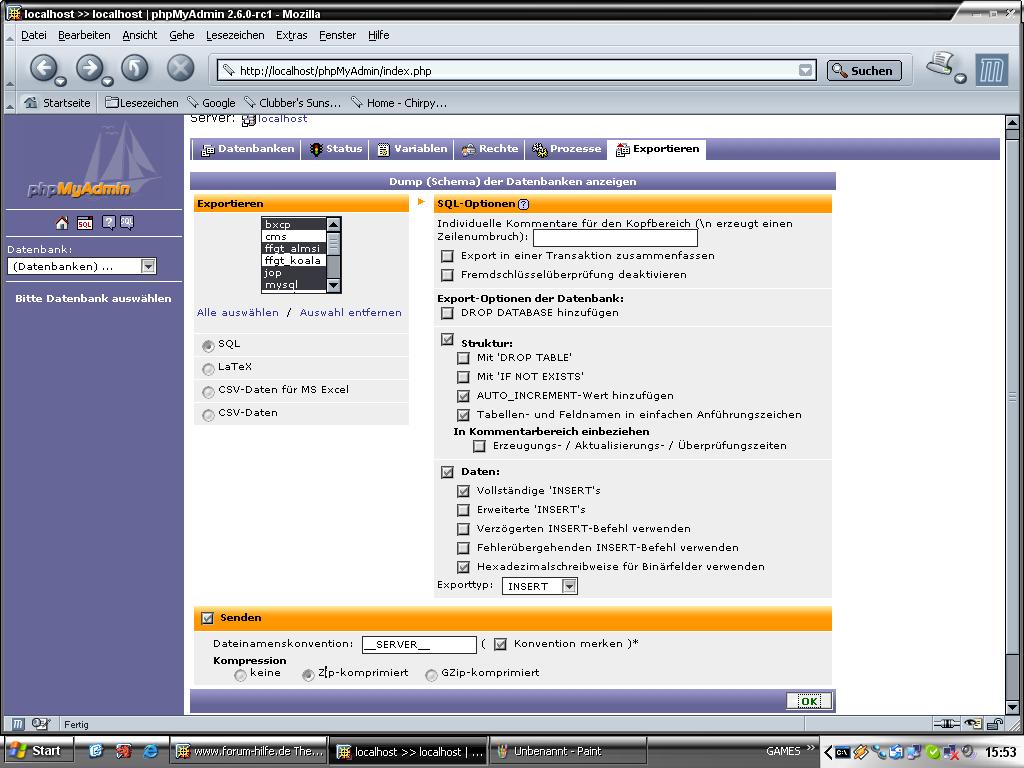Open the SQL query window icon

pos(85,223)
